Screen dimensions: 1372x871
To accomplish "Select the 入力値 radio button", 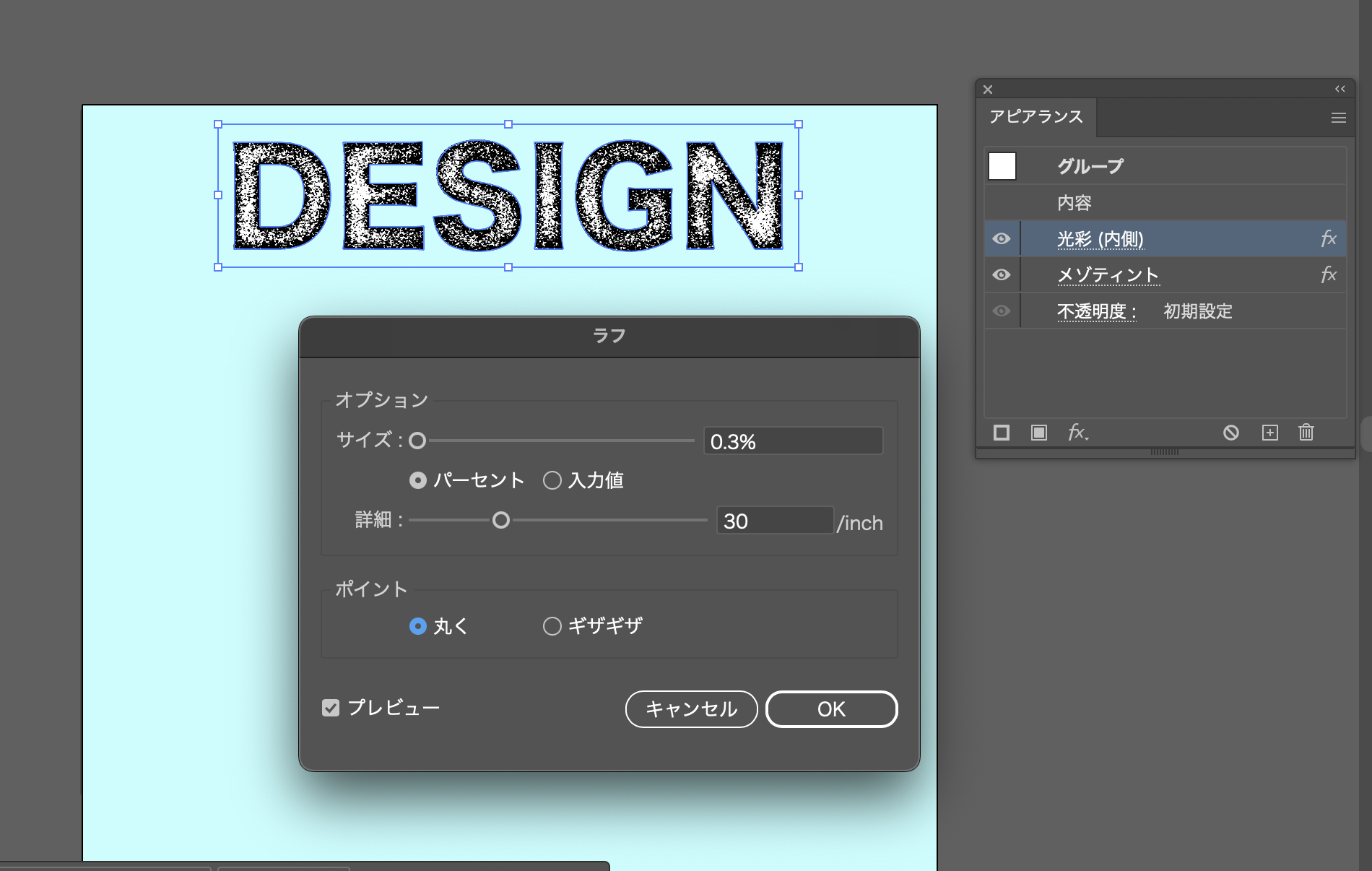I will [x=552, y=481].
